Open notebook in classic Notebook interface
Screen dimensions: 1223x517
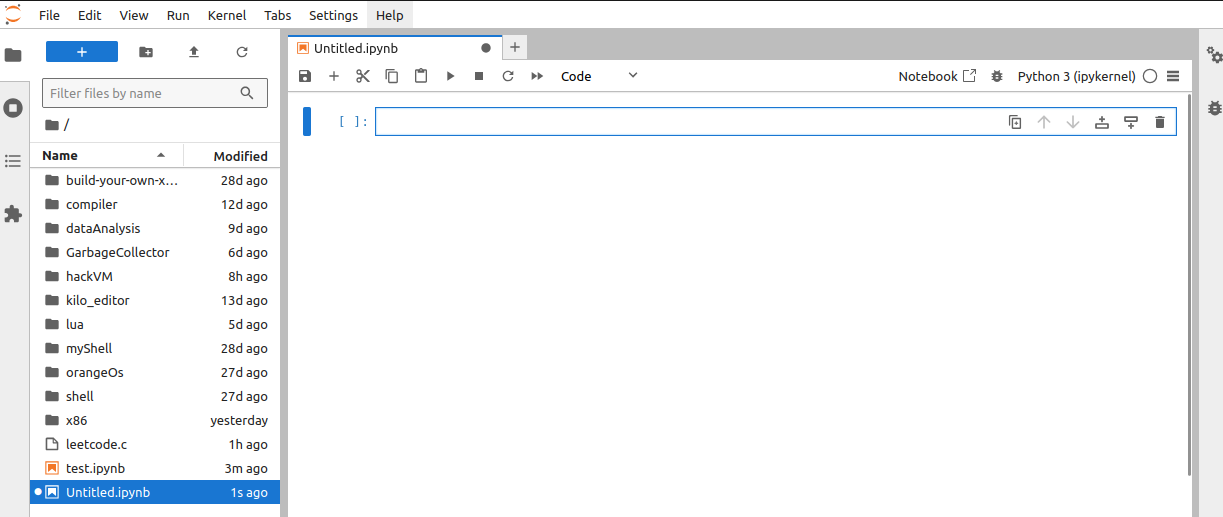coord(937,76)
